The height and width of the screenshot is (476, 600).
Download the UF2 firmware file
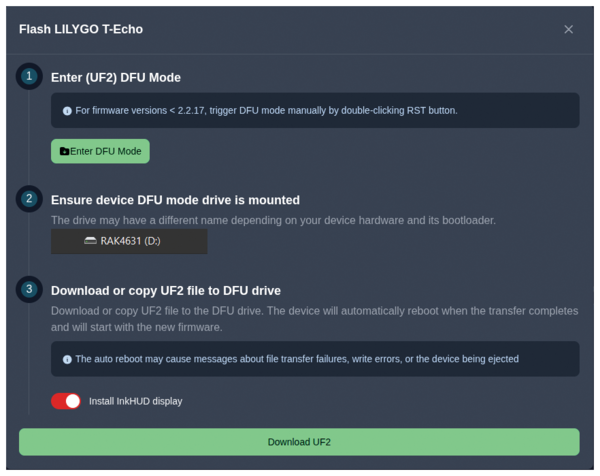299,442
